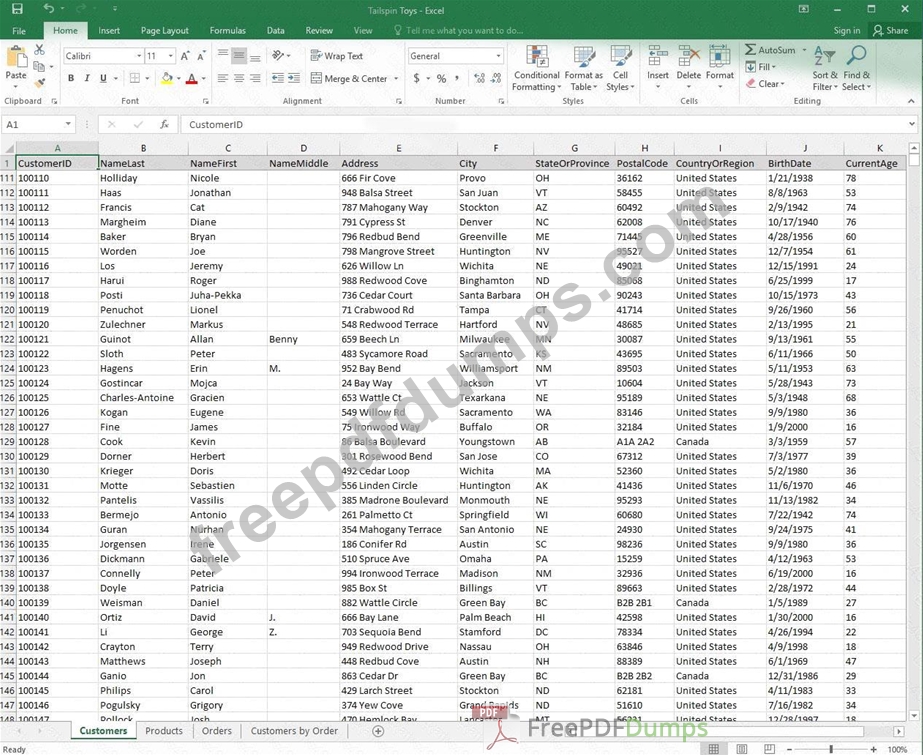This screenshot has width=923, height=755.
Task: Toggle Wrap Text for the cell
Action: 337,56
